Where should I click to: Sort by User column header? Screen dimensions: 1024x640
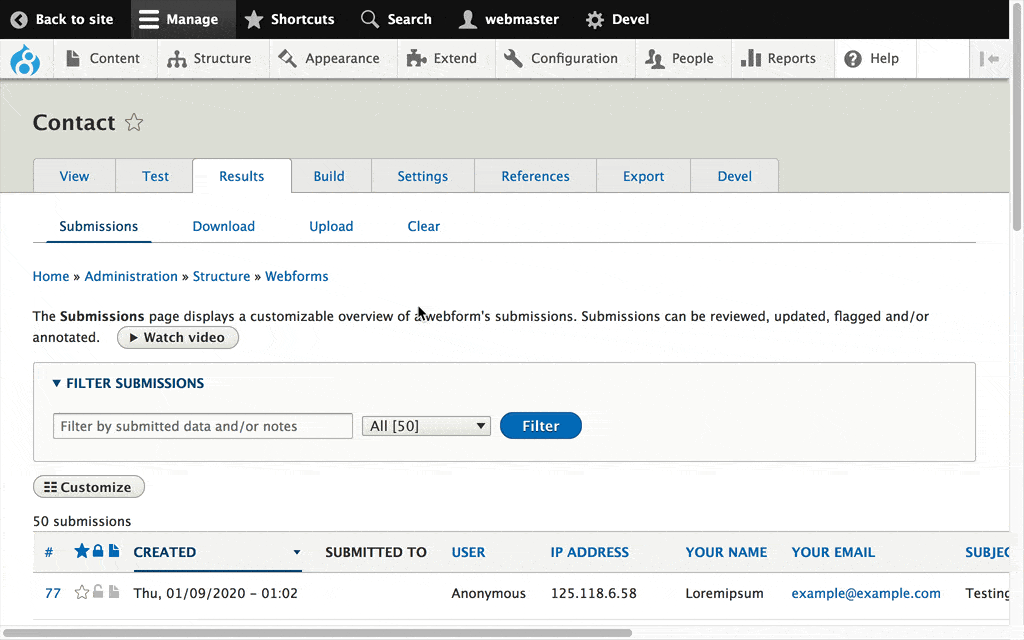(468, 552)
